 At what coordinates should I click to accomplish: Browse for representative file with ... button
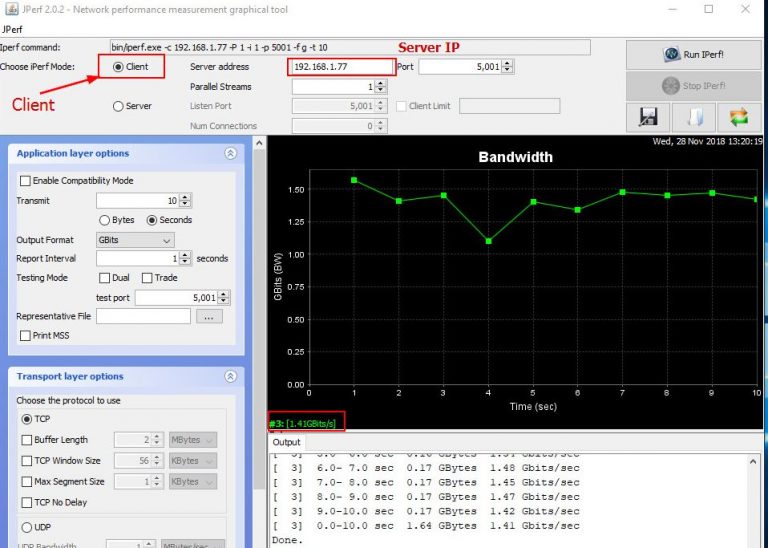pos(209,316)
